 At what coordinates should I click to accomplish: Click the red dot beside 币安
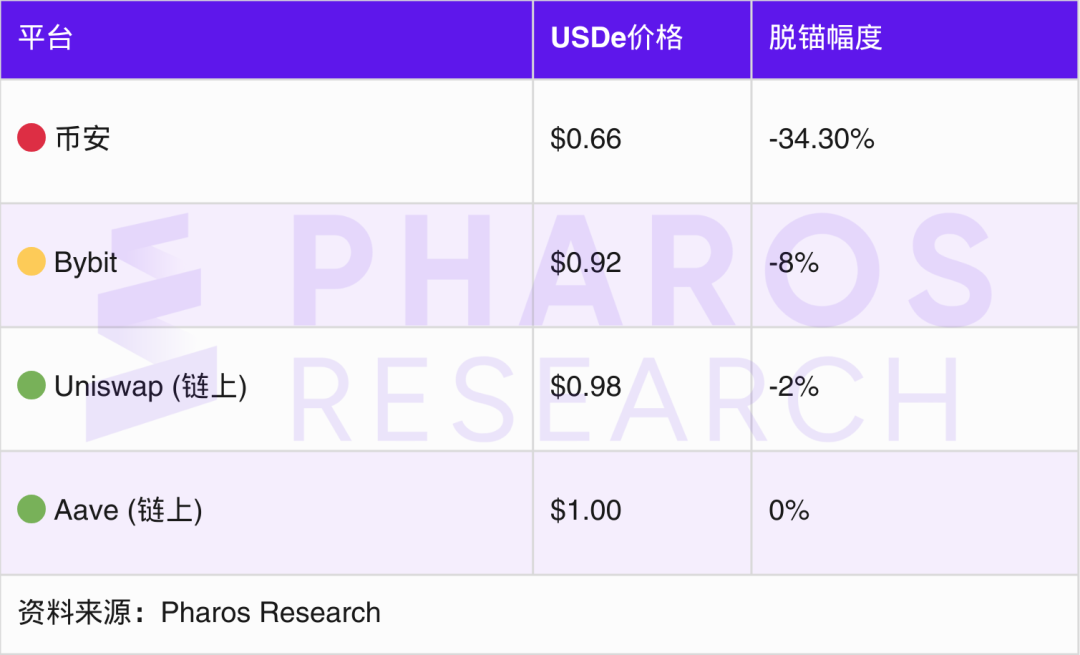(x=31, y=138)
